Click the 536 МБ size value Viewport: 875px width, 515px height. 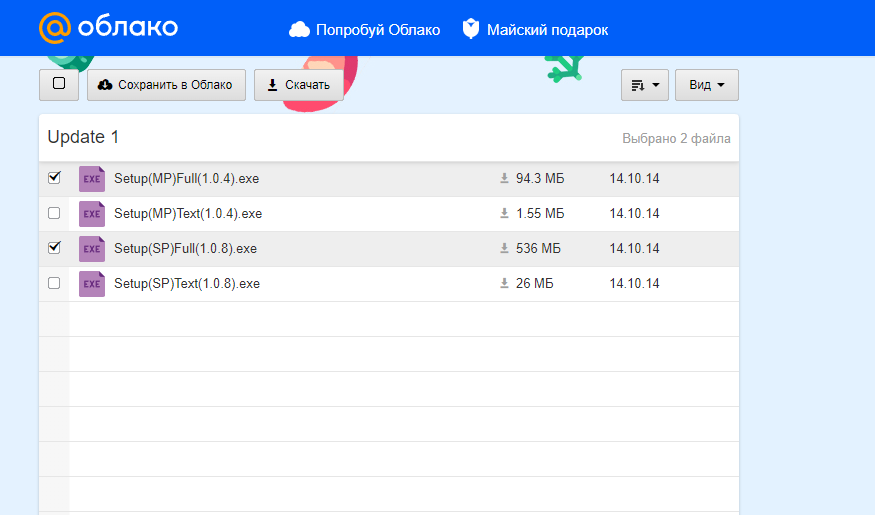538,249
